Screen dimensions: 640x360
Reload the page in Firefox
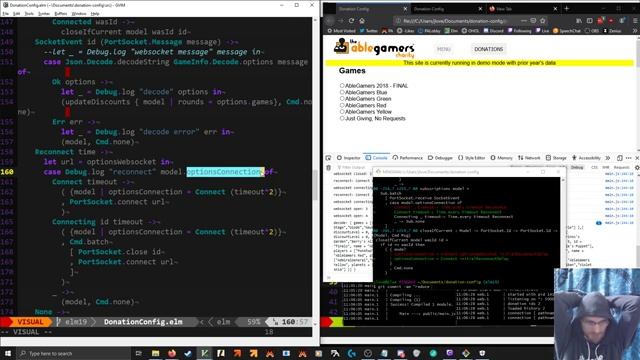pos(351,20)
